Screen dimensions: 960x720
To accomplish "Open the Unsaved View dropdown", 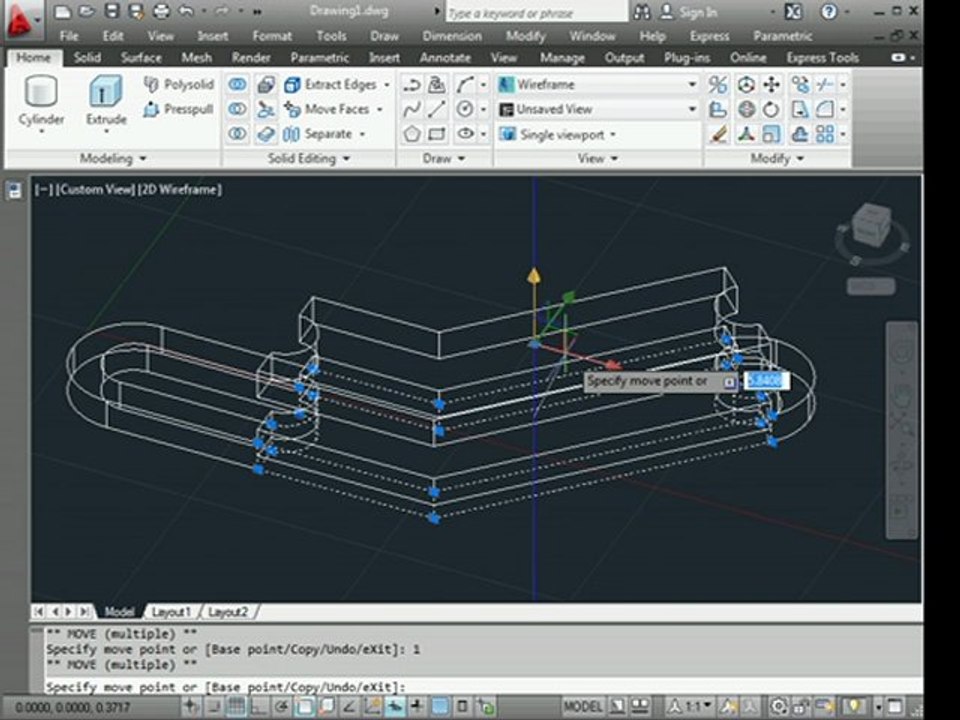I will pos(598,110).
